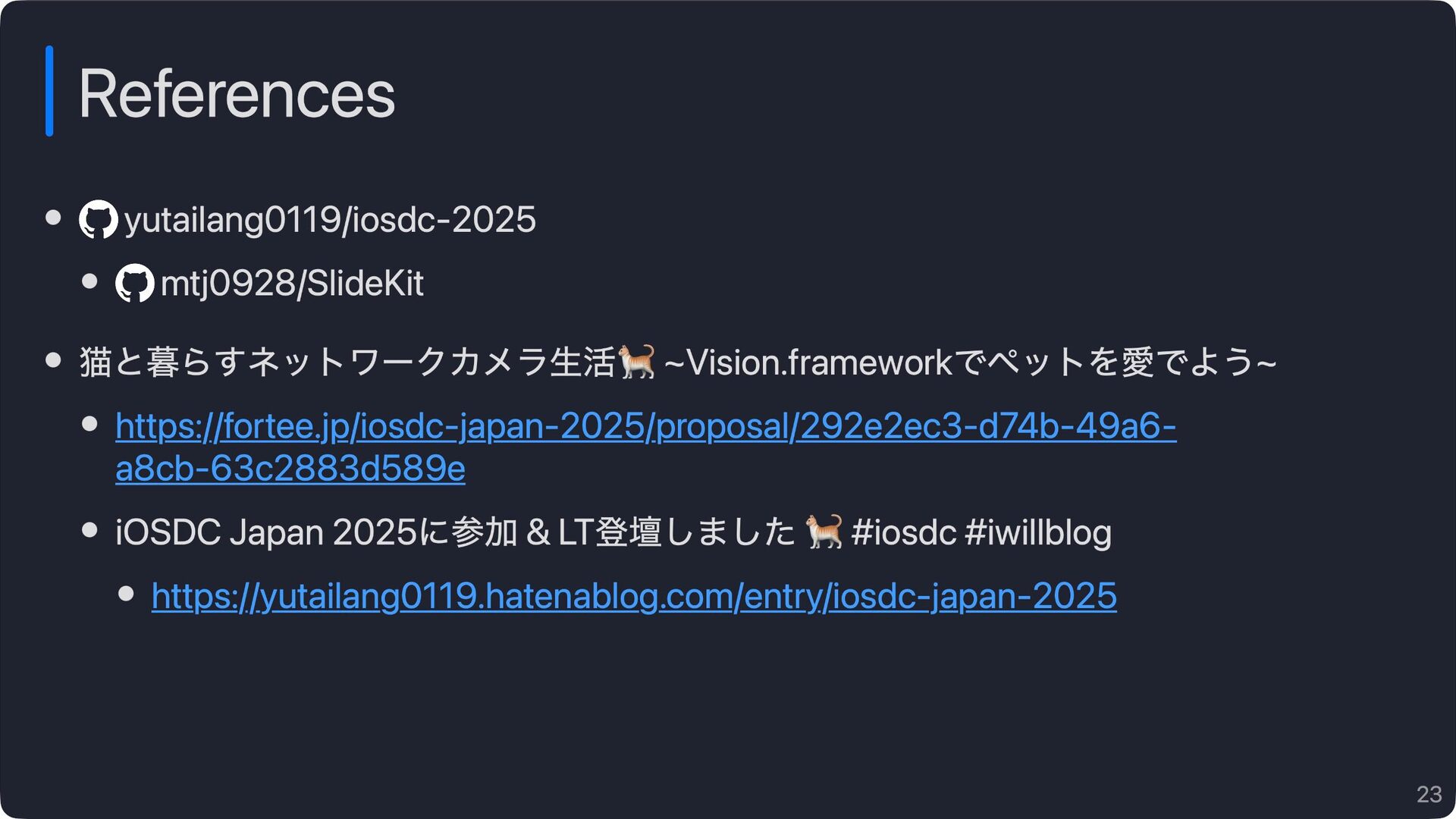Open the fortee.jp iosdc-japan-2025 proposal link
This screenshot has height=819, width=1456.
click(x=646, y=447)
